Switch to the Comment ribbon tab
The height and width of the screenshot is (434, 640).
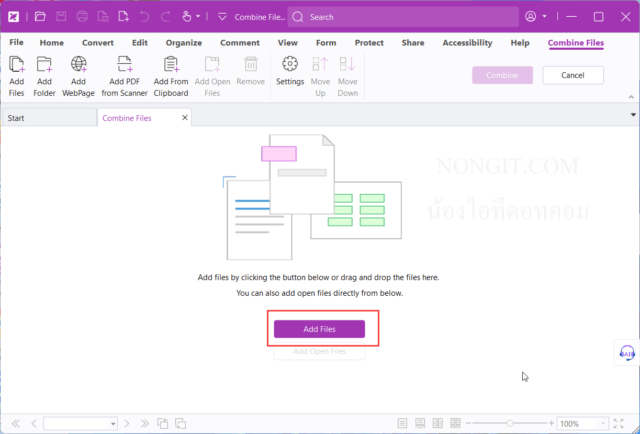240,42
